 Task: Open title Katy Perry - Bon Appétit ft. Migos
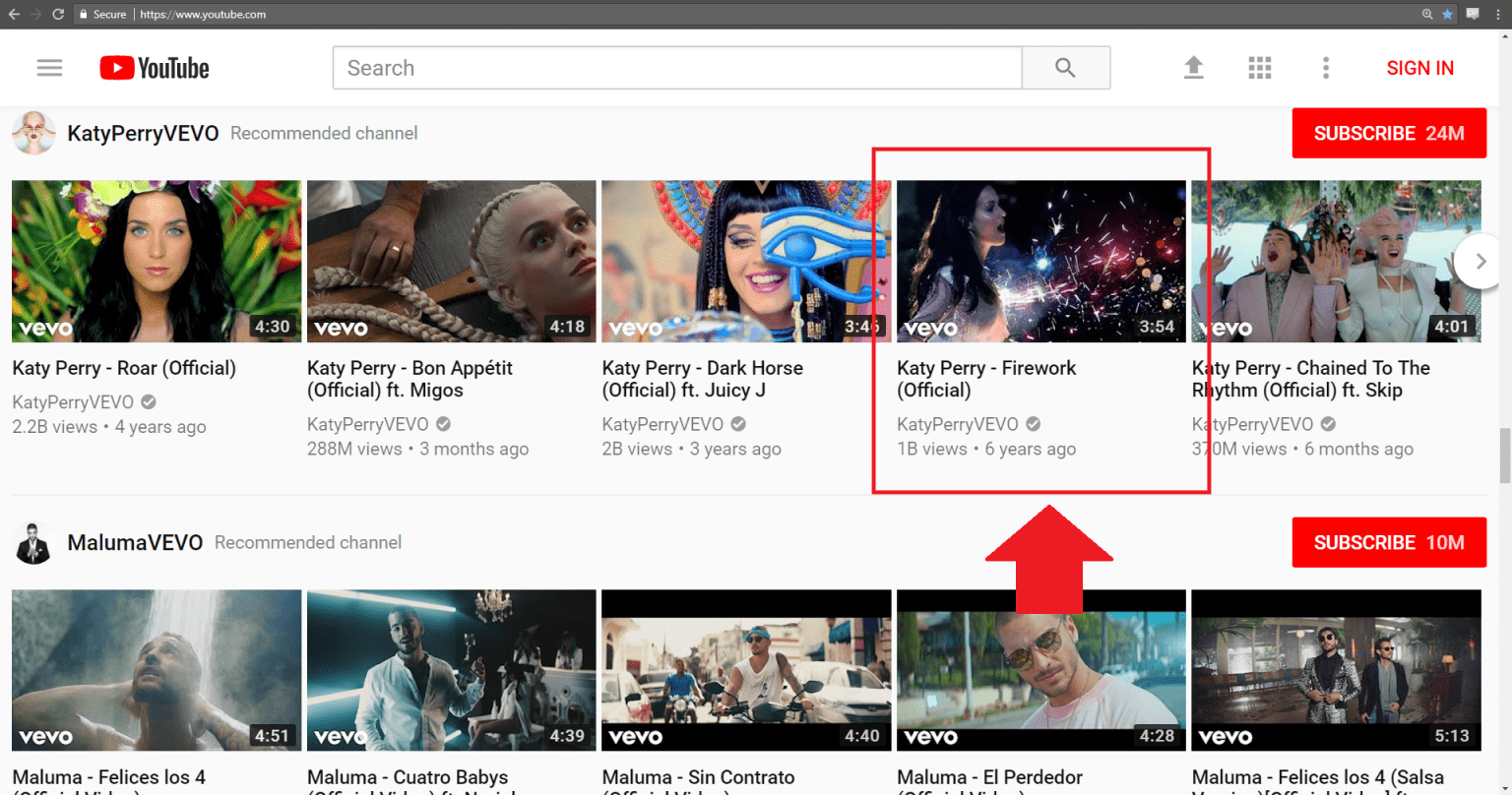point(410,379)
